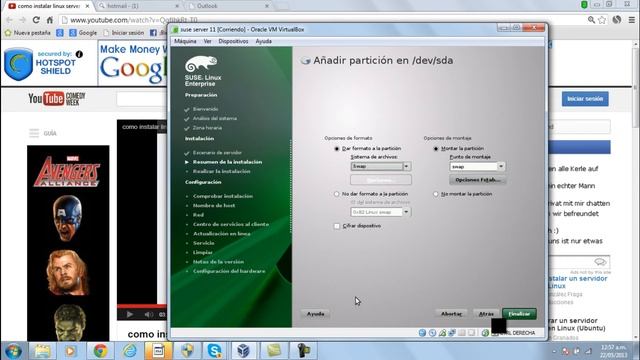Open Google Chrome from the taskbar
Viewport: 640px width, 360px height.
point(100,351)
